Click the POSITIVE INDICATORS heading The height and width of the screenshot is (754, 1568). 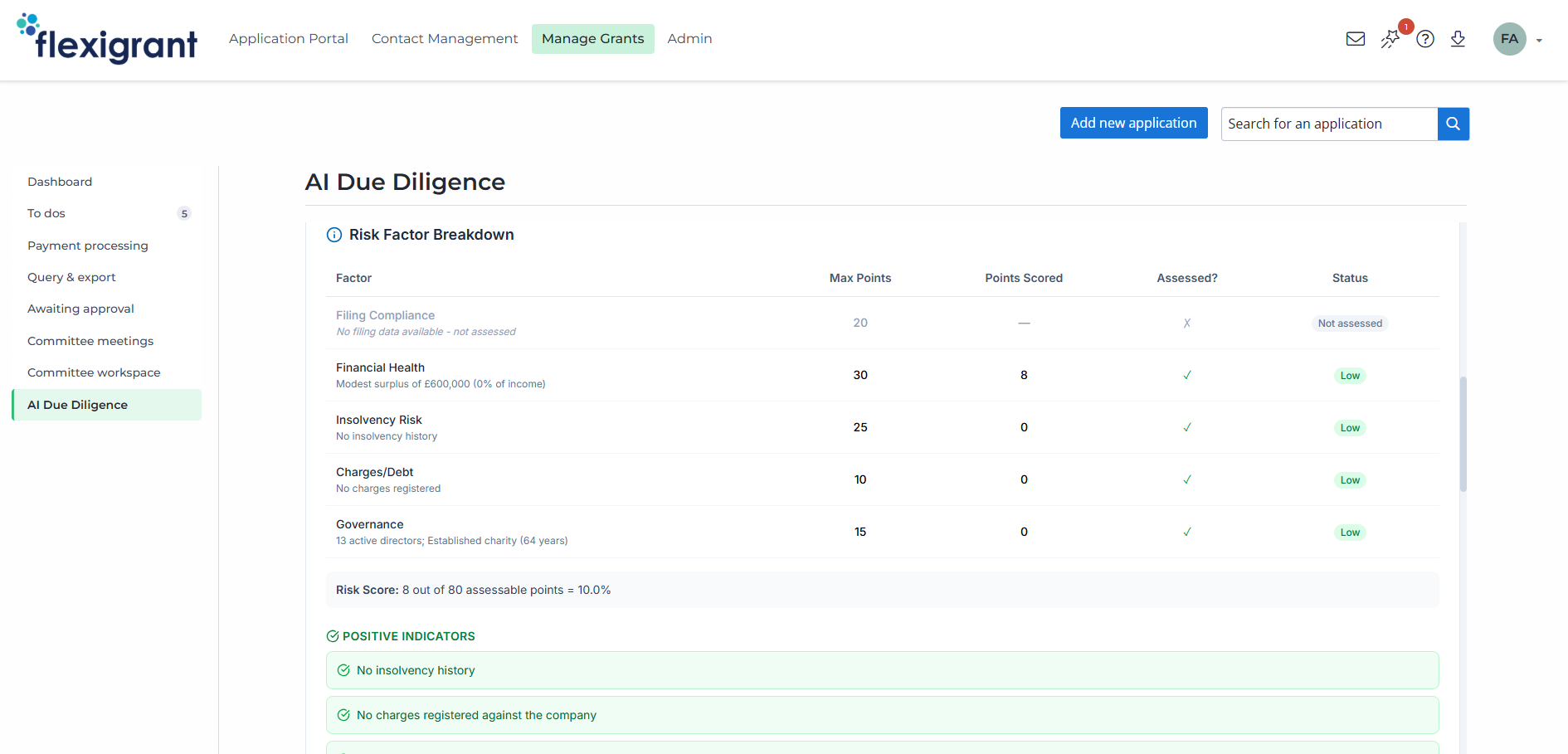(x=409, y=636)
